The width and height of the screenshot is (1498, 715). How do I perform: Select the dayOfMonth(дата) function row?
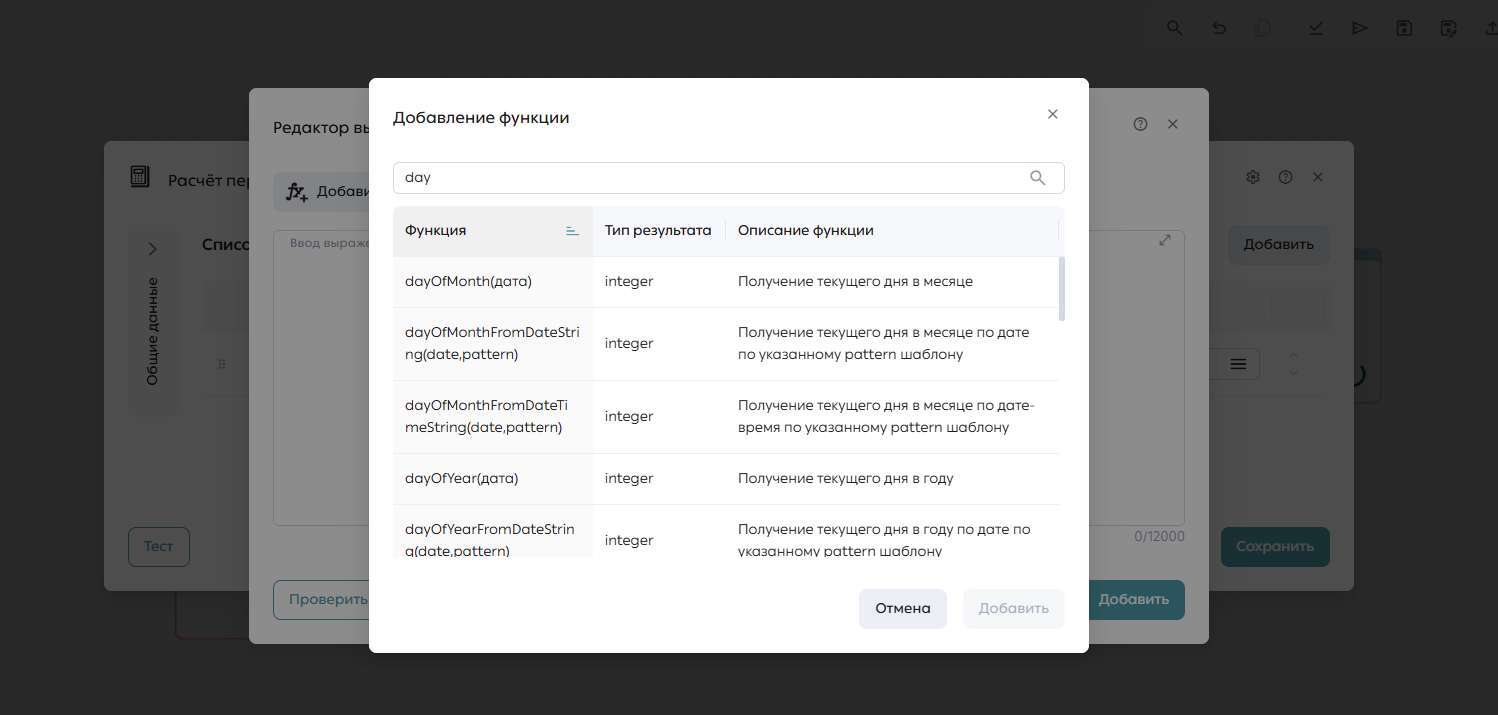[726, 282]
